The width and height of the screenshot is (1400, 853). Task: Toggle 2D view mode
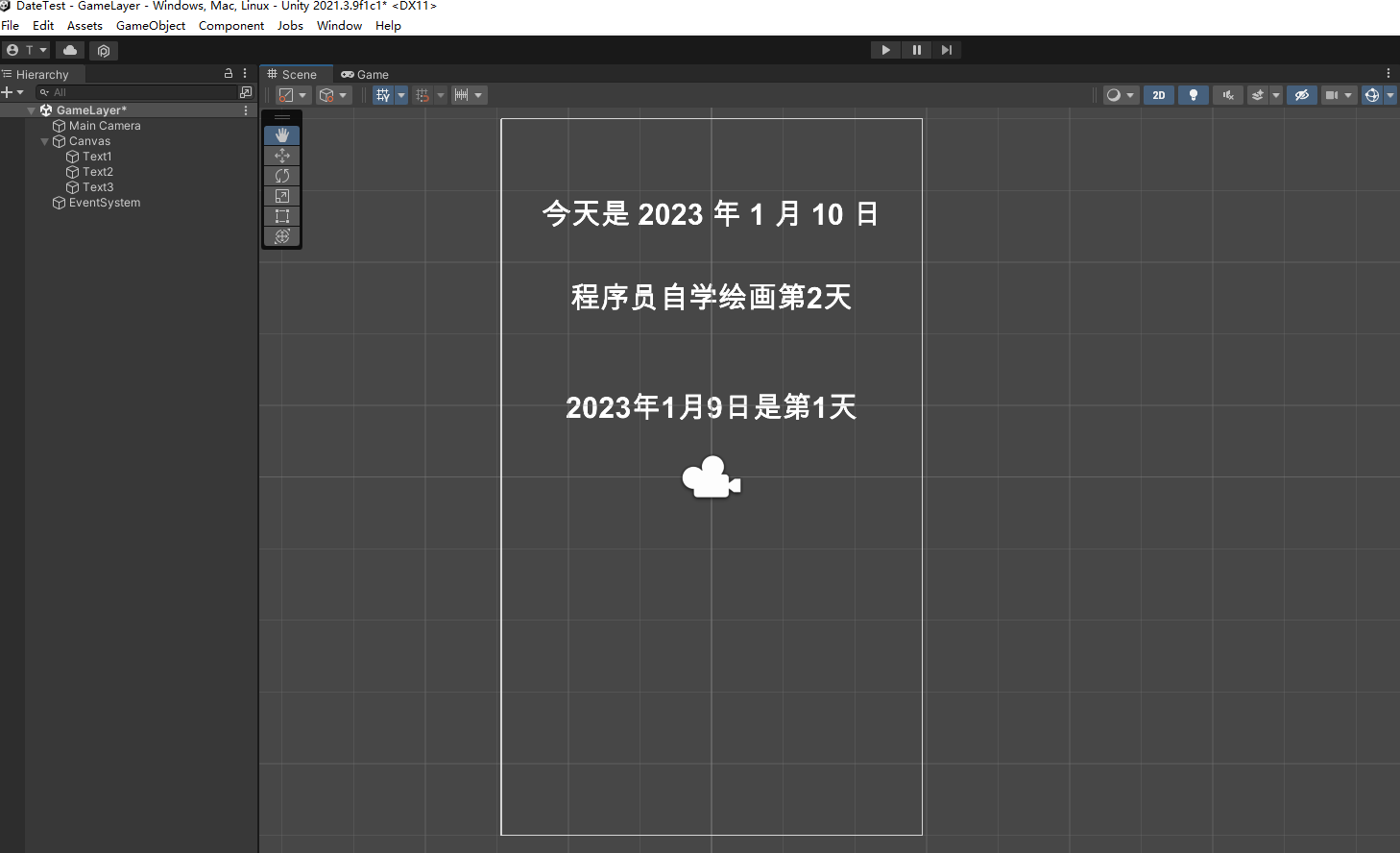coord(1158,94)
